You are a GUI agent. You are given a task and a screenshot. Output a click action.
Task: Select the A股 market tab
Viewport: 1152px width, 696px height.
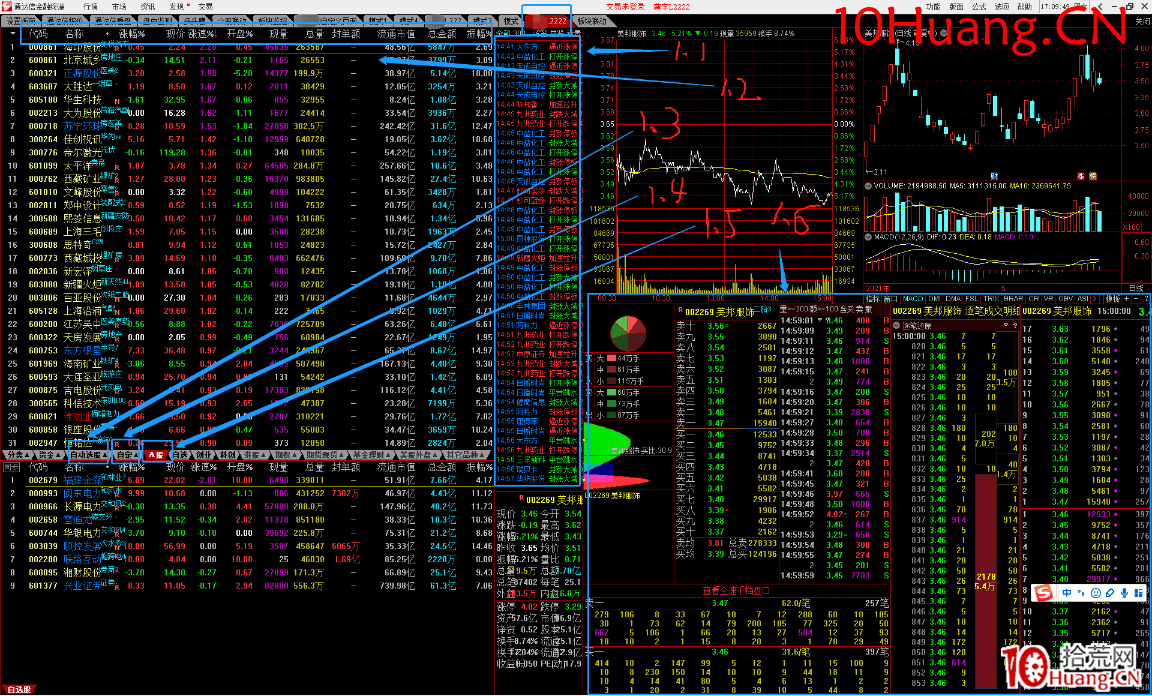156,455
